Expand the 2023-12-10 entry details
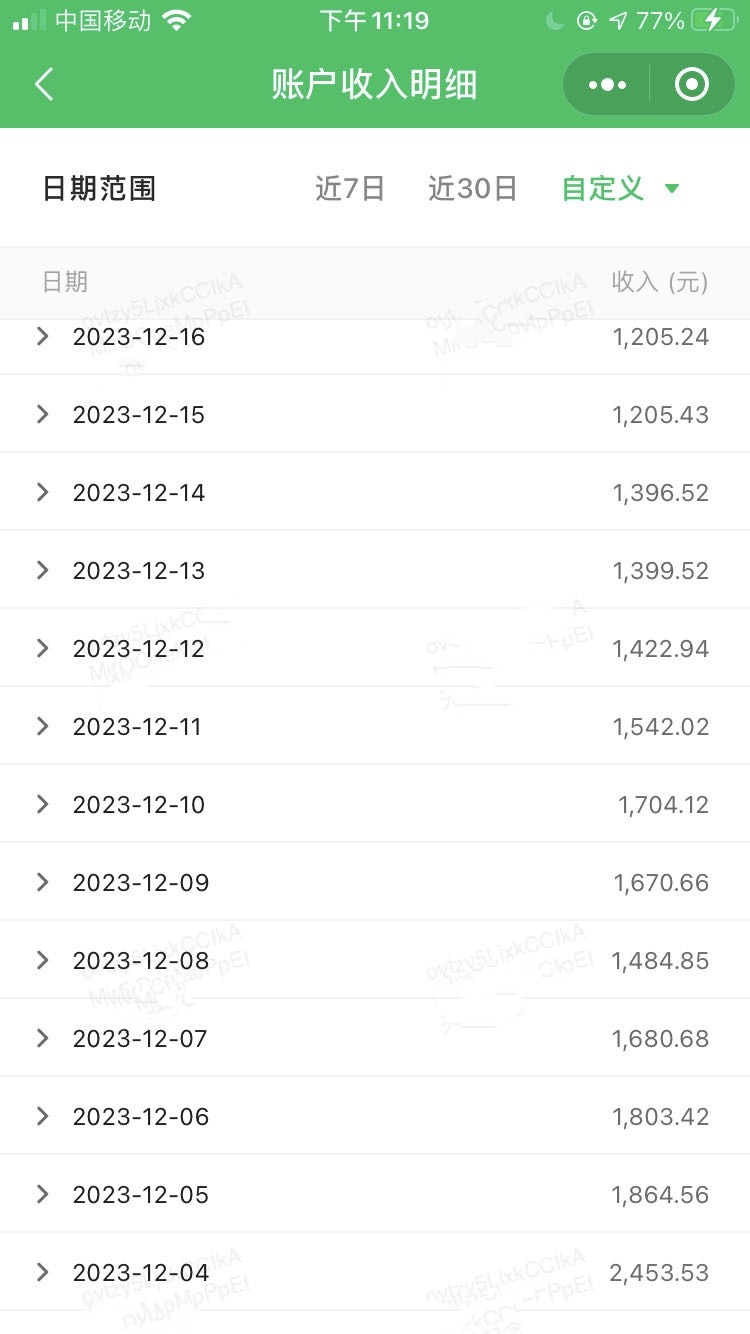Image resolution: width=750 pixels, height=1334 pixels. click(x=42, y=804)
